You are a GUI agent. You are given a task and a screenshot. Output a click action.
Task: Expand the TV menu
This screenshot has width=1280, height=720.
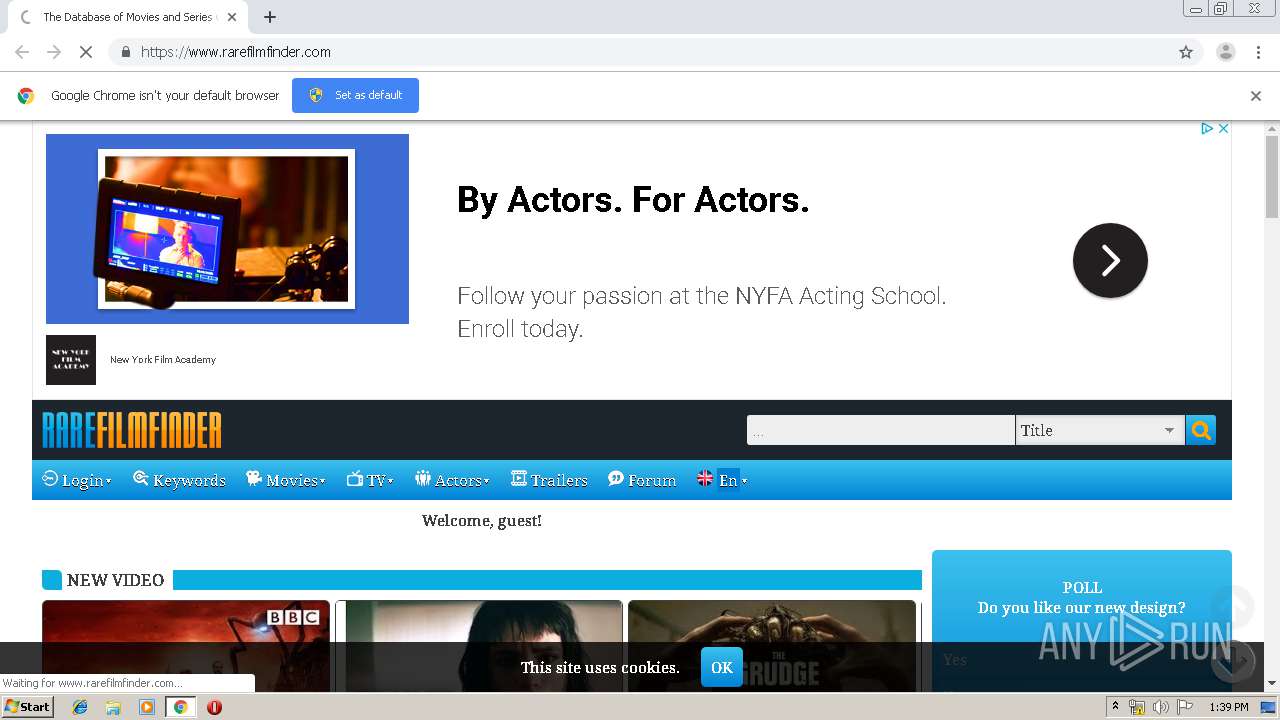pos(370,480)
